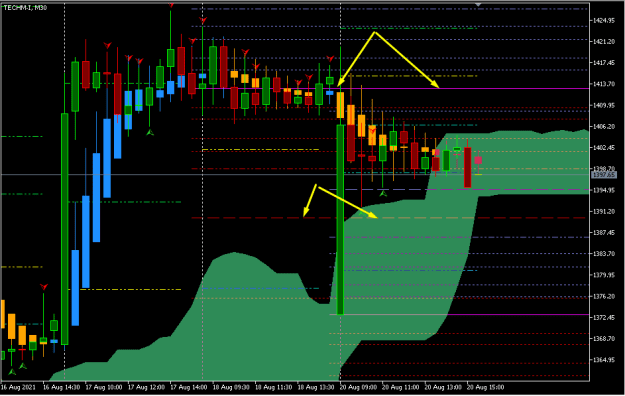
Task: Click price scale label 1402.45
Action: [x=604, y=148]
